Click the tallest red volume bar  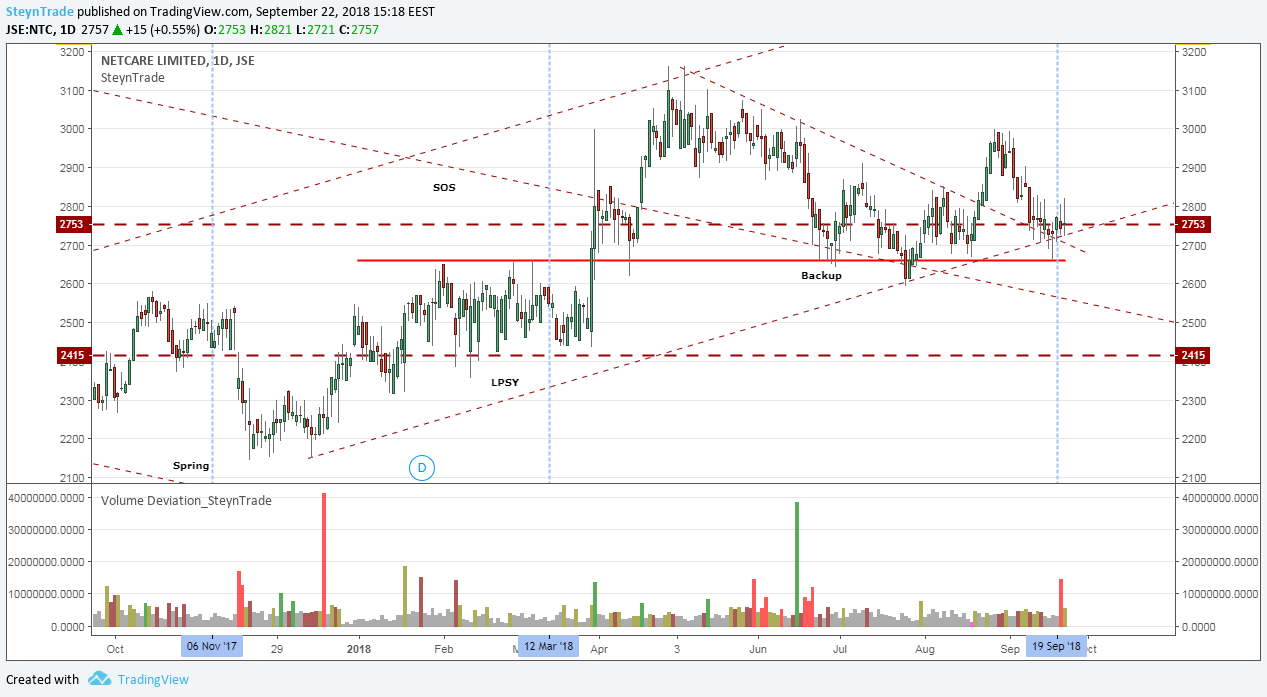tap(324, 560)
